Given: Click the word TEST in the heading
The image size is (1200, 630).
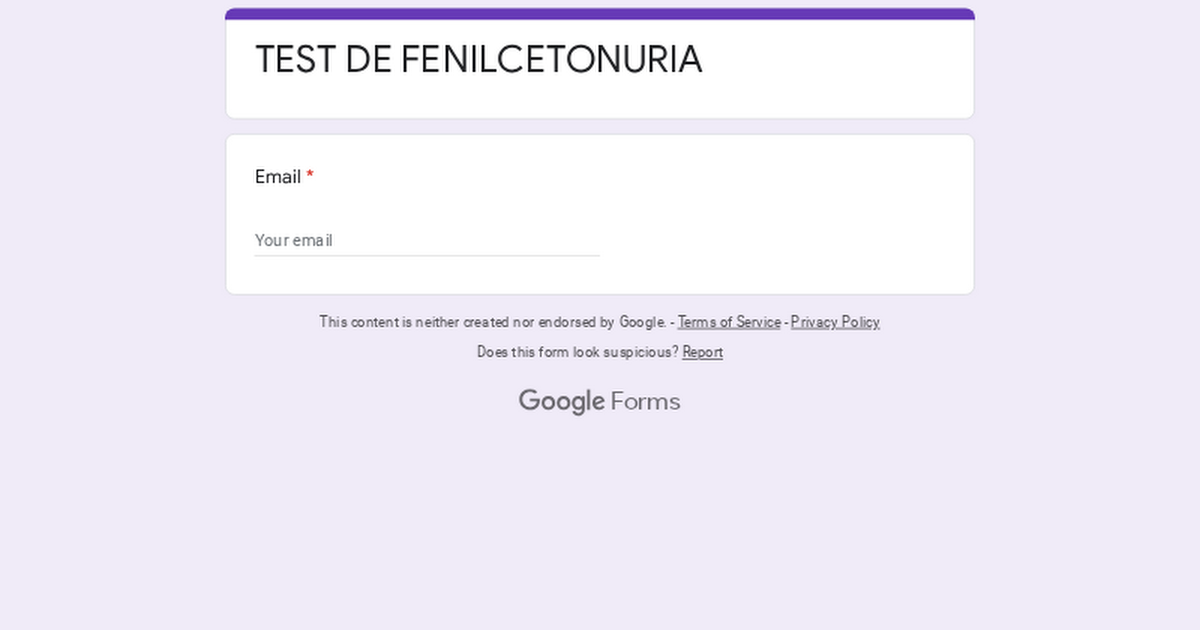Looking at the screenshot, I should click(295, 60).
